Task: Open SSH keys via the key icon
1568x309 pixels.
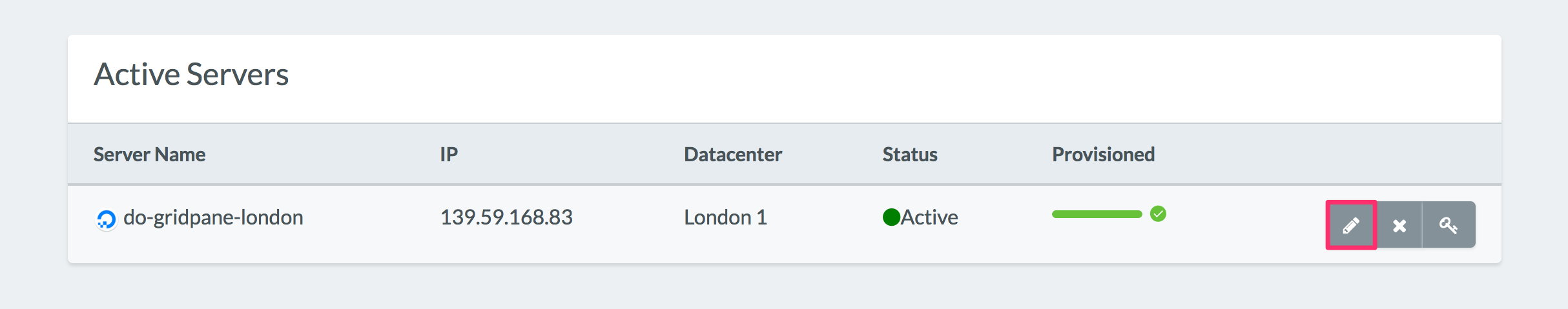Action: tap(1449, 225)
